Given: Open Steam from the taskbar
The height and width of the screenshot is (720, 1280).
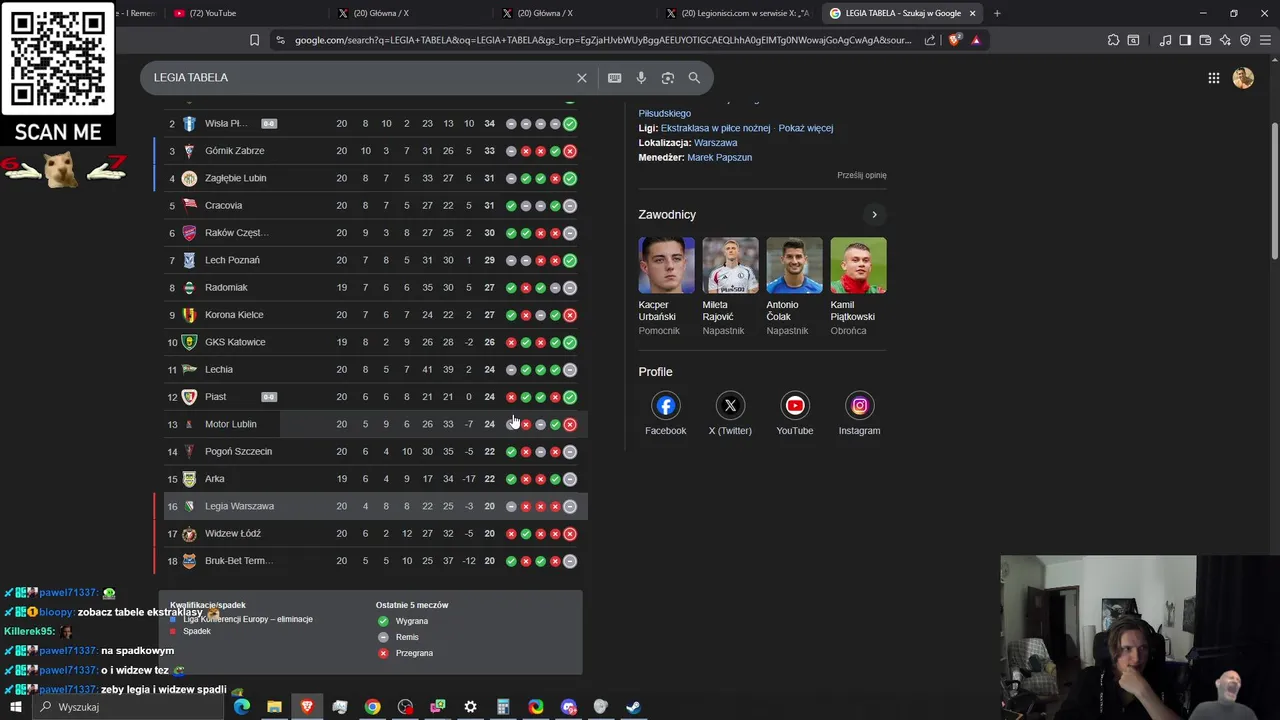Looking at the screenshot, I should [x=633, y=707].
